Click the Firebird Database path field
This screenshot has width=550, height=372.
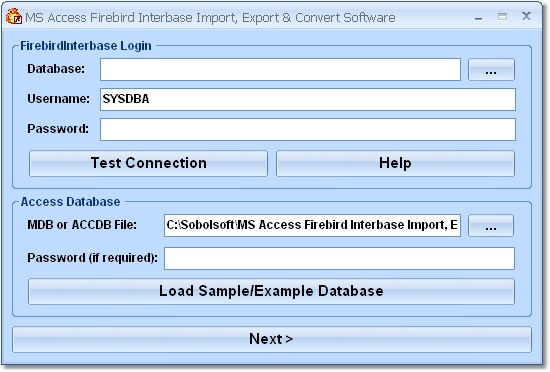point(280,69)
